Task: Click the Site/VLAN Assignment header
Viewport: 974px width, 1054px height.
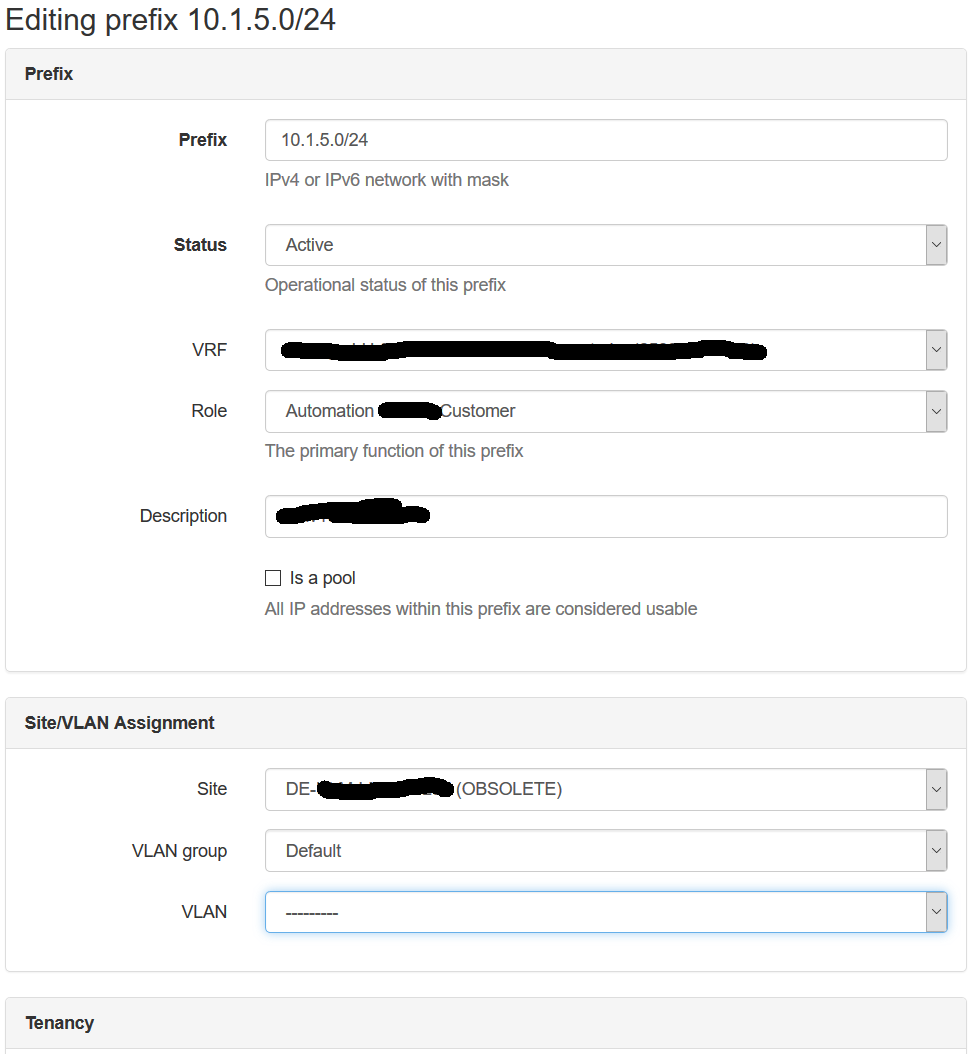Action: tap(118, 722)
